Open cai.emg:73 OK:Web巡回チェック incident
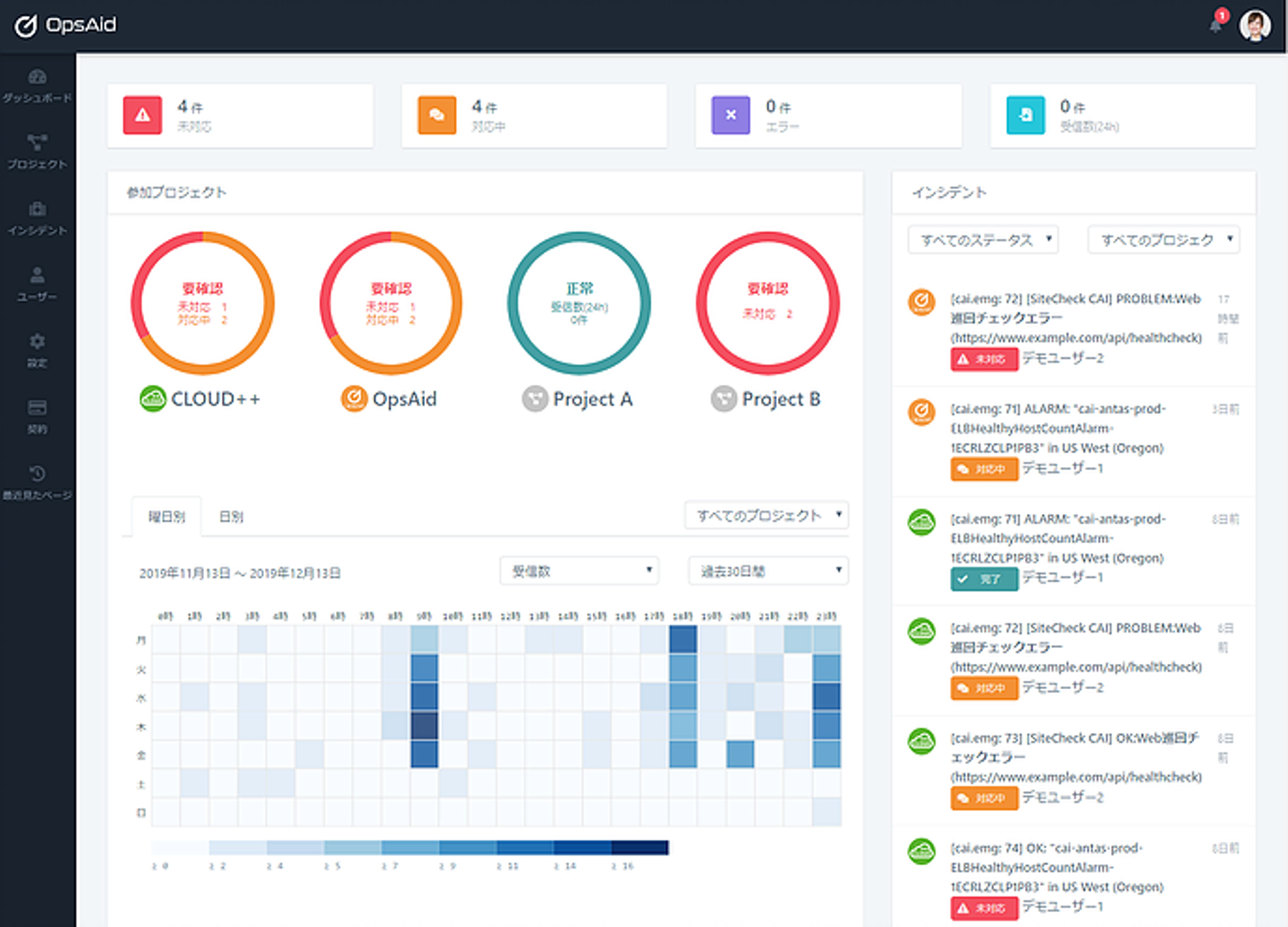Screen dimensions: 1288x927 click(1075, 757)
